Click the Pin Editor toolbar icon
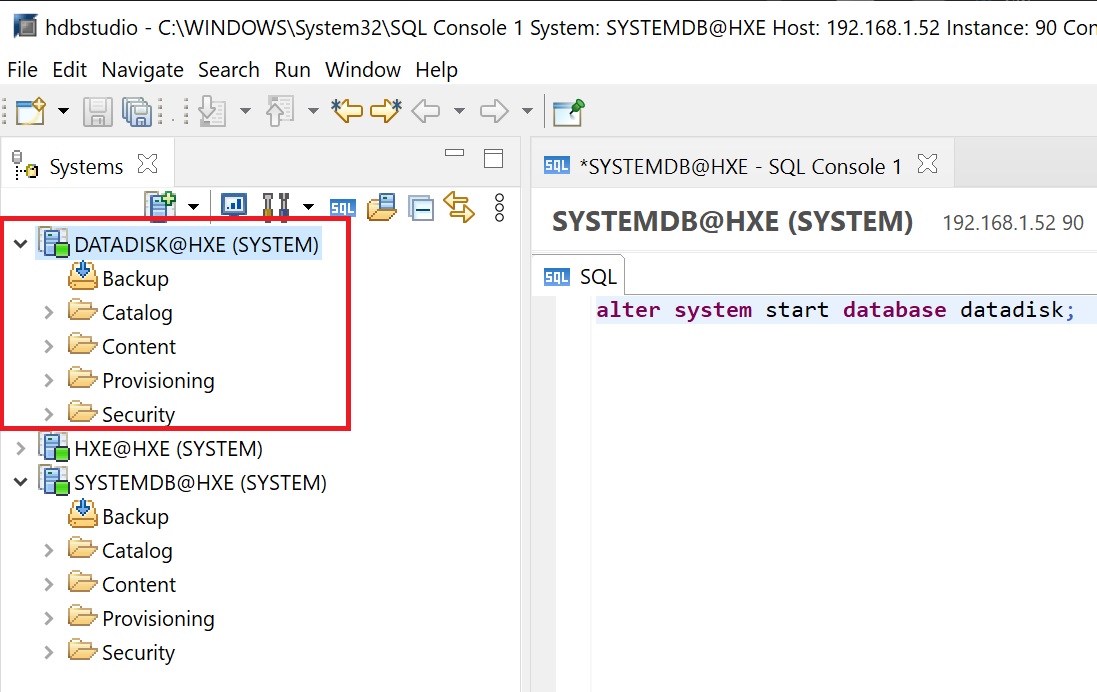Viewport: 1097px width, 692px height. (x=568, y=111)
